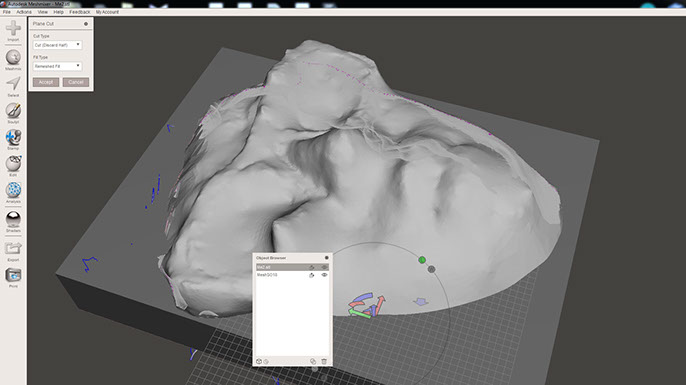Screen dimensions: 686x385
Task: Click the gray plane-cut handle dot
Action: (431, 270)
